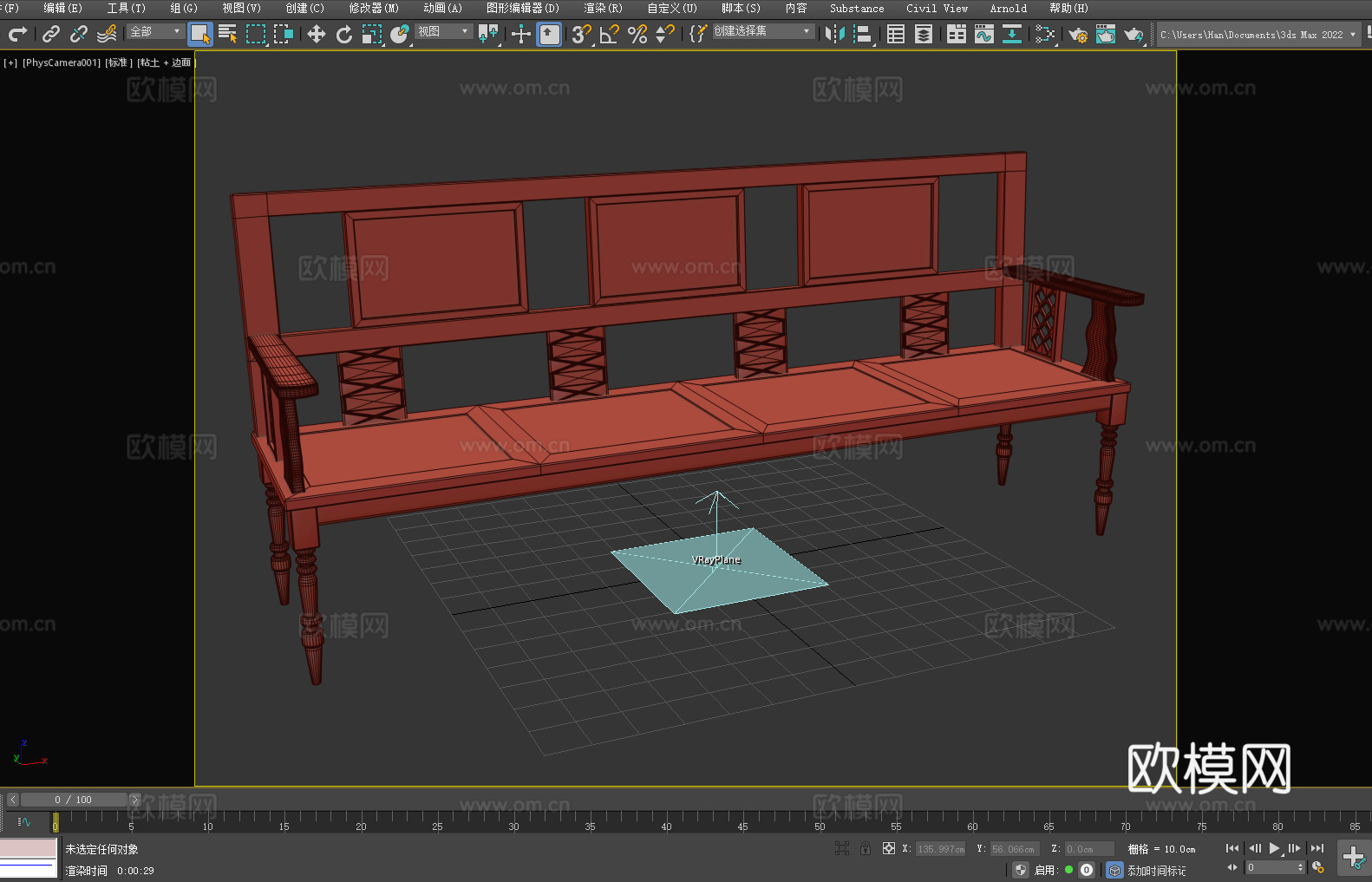Open the reference coordinate 视图 dropdown

tap(444, 31)
